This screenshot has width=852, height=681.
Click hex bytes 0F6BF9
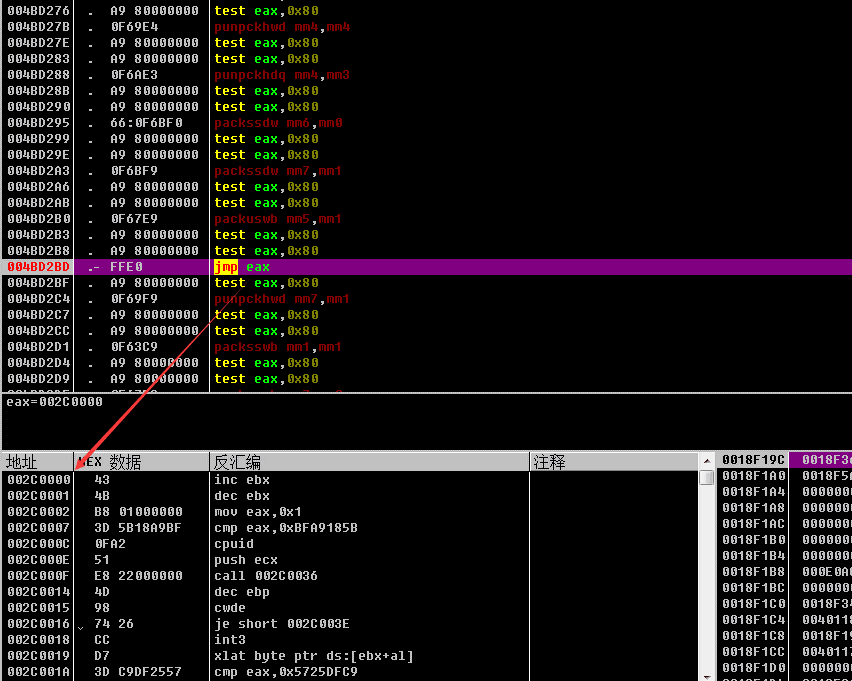134,171
